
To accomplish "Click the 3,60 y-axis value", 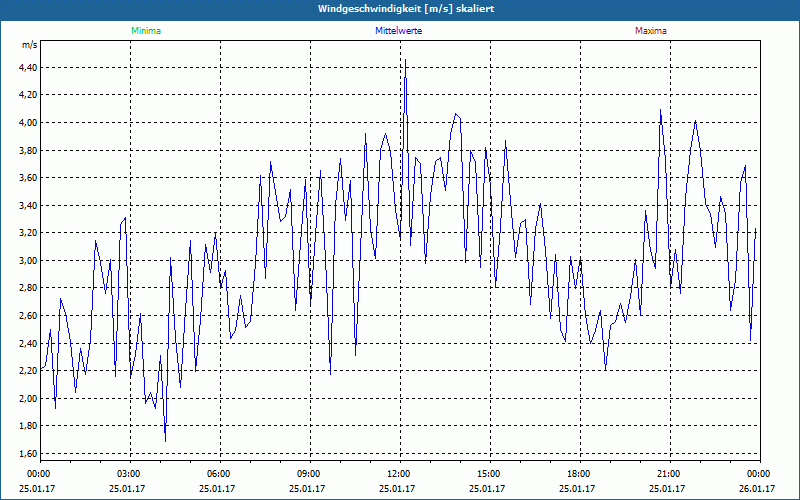I will 29,178.
